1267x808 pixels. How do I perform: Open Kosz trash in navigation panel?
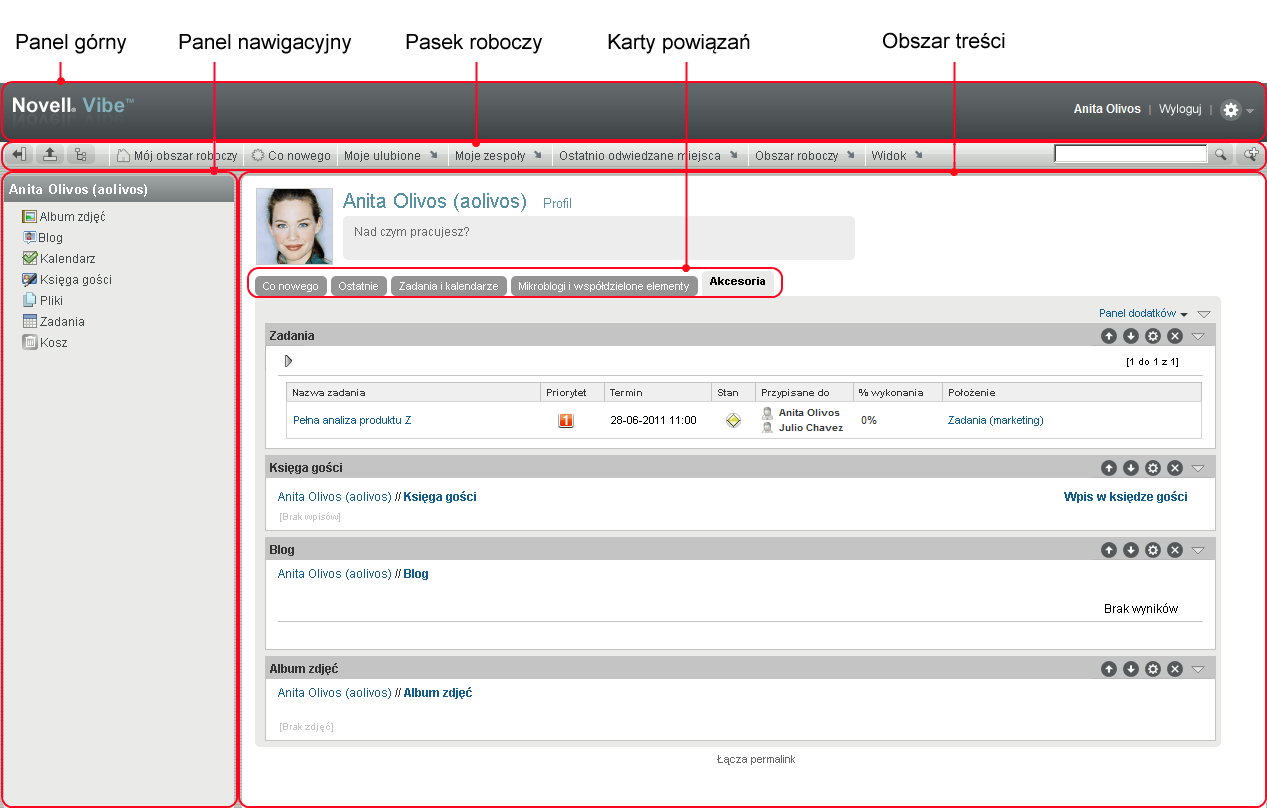pos(53,342)
